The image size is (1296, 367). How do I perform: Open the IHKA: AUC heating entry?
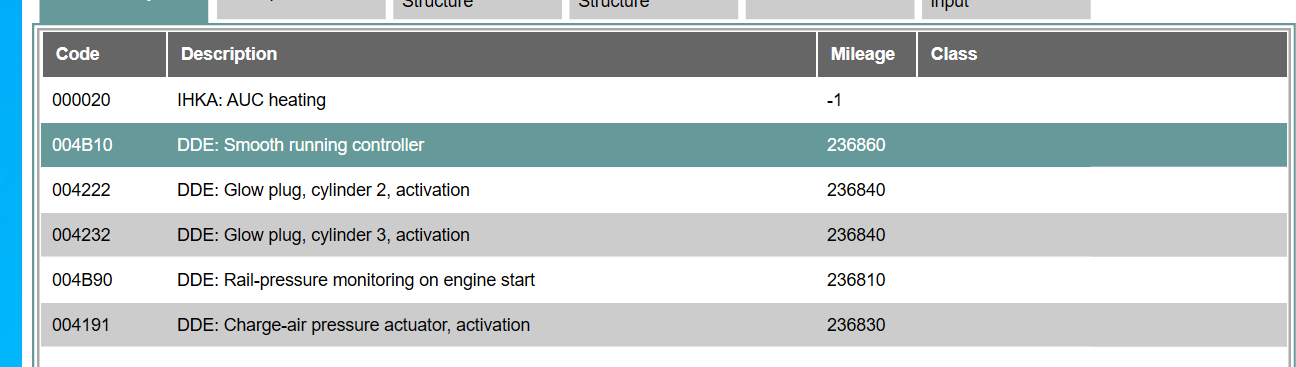coord(251,100)
